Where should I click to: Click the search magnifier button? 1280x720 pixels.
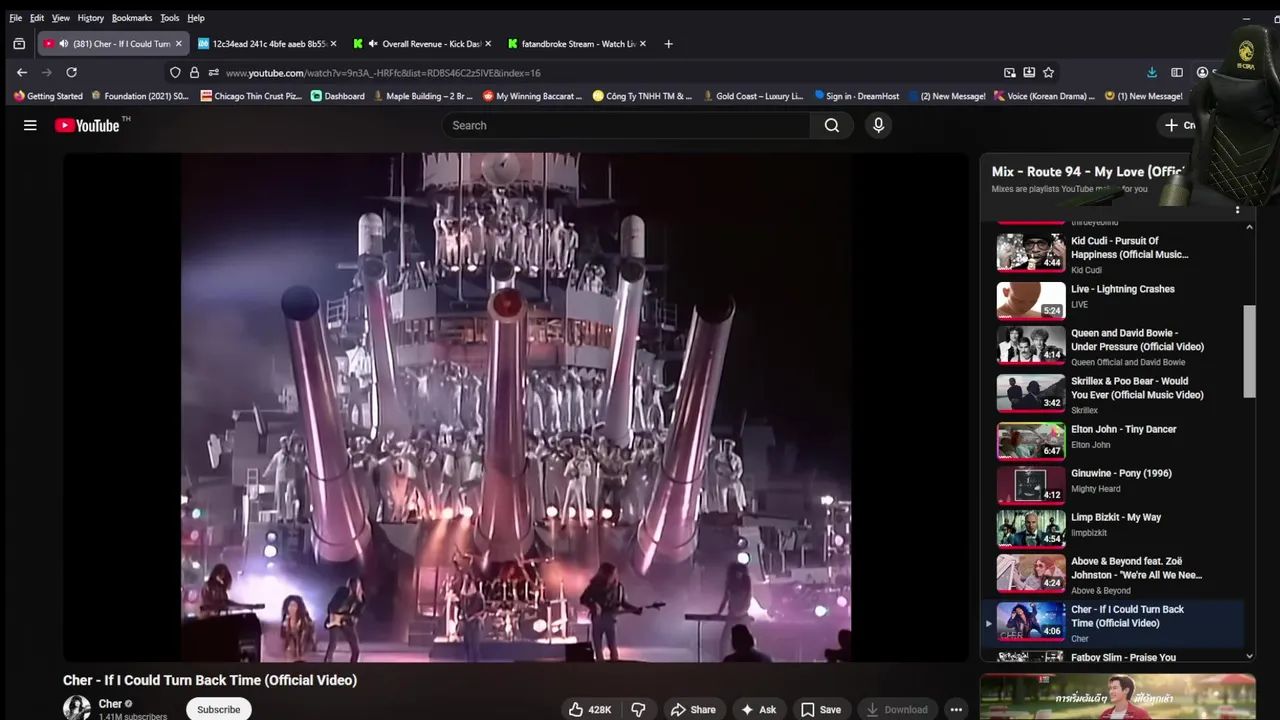pyautogui.click(x=832, y=125)
